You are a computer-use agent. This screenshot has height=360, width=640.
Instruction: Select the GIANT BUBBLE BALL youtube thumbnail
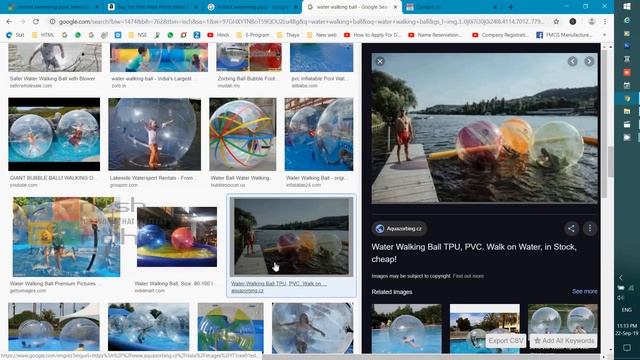[x=54, y=134]
